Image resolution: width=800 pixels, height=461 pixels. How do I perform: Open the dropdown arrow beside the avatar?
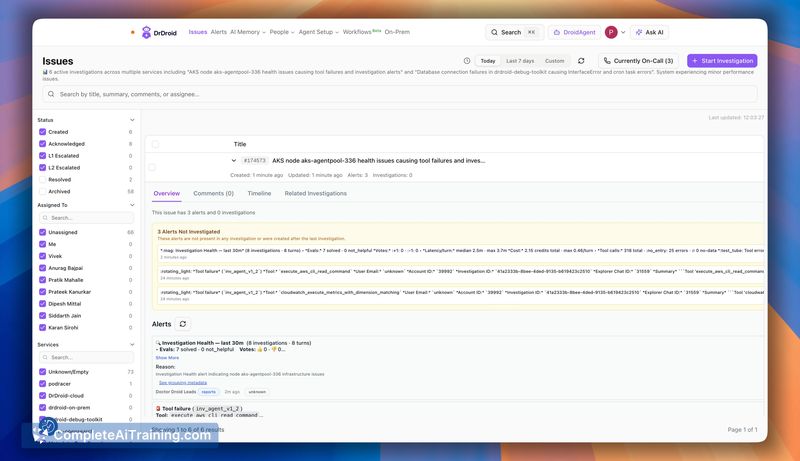(623, 32)
